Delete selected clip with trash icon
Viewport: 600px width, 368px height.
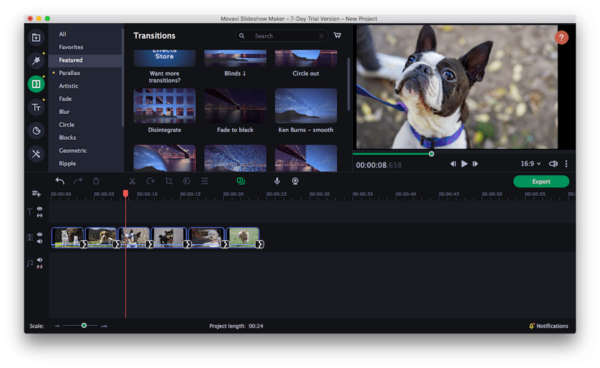pos(96,181)
